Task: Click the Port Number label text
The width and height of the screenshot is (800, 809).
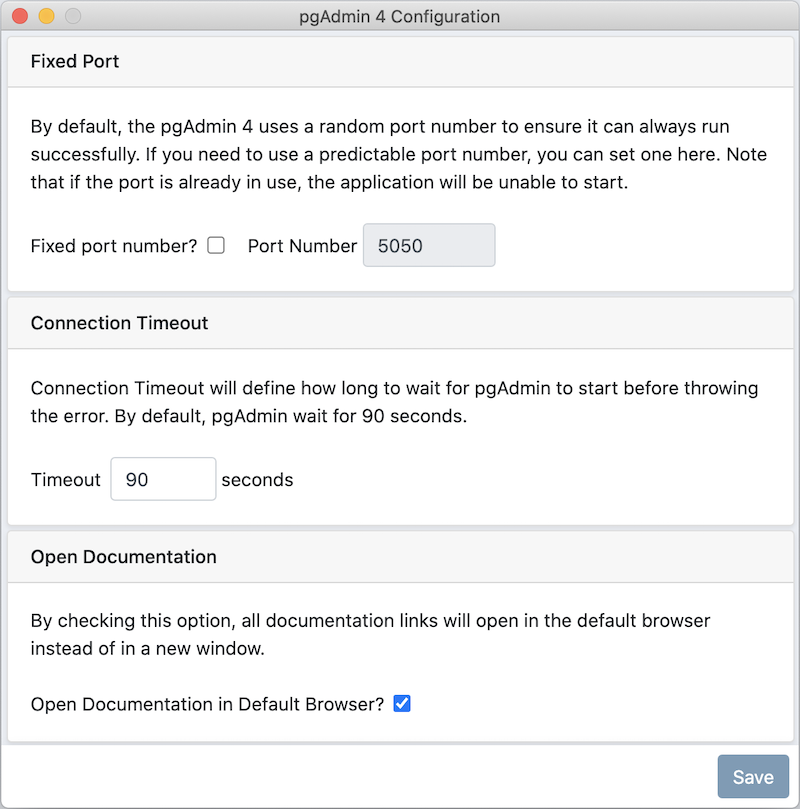Action: (x=301, y=245)
